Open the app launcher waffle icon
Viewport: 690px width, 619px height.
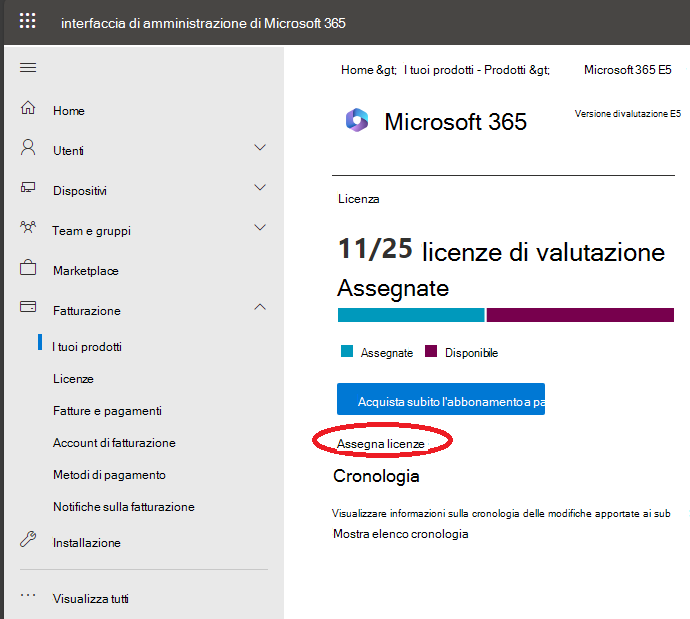pos(27,21)
